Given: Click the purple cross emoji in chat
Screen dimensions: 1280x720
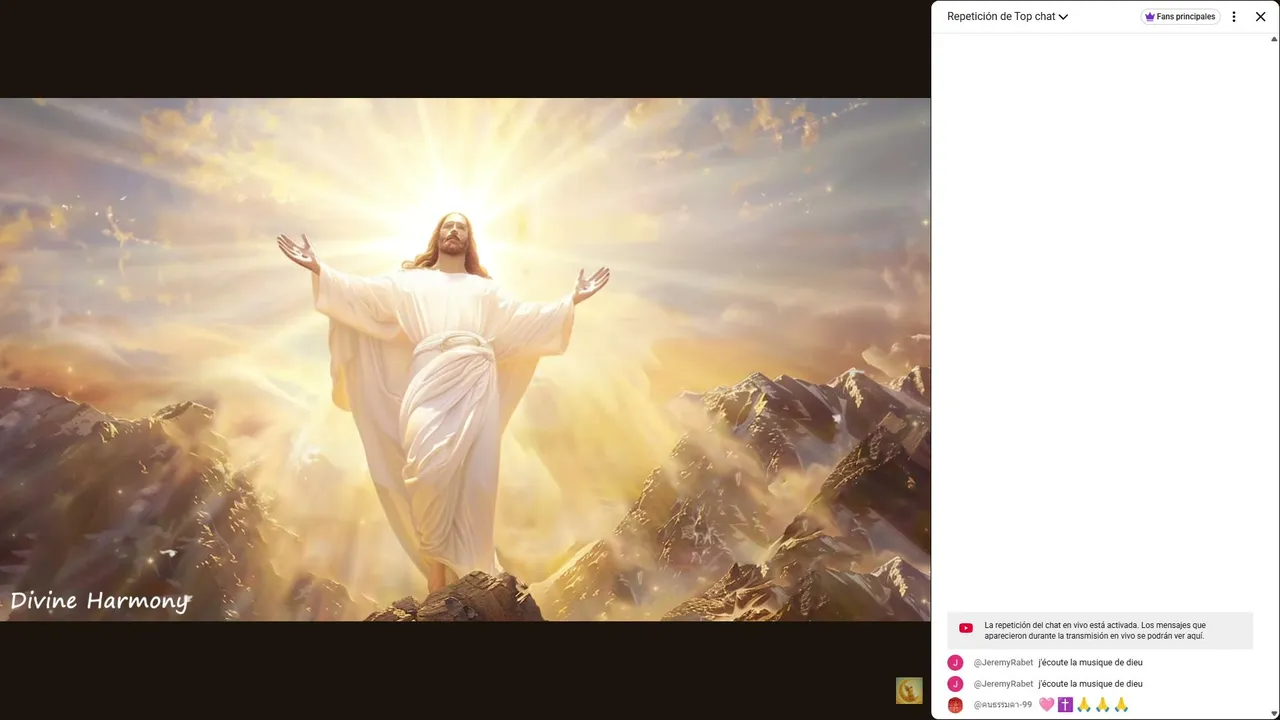Looking at the screenshot, I should point(1065,705).
